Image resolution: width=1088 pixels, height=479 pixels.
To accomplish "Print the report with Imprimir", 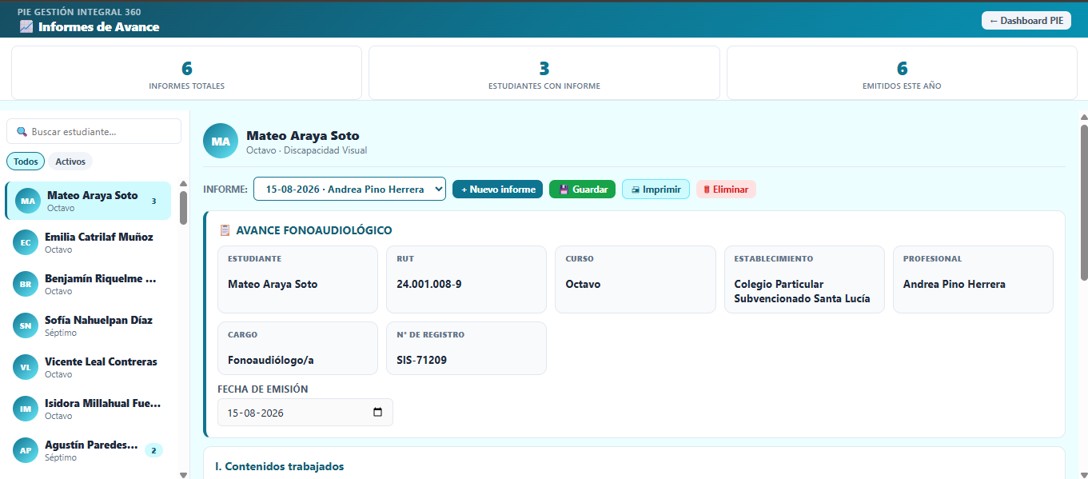I will tap(656, 189).
